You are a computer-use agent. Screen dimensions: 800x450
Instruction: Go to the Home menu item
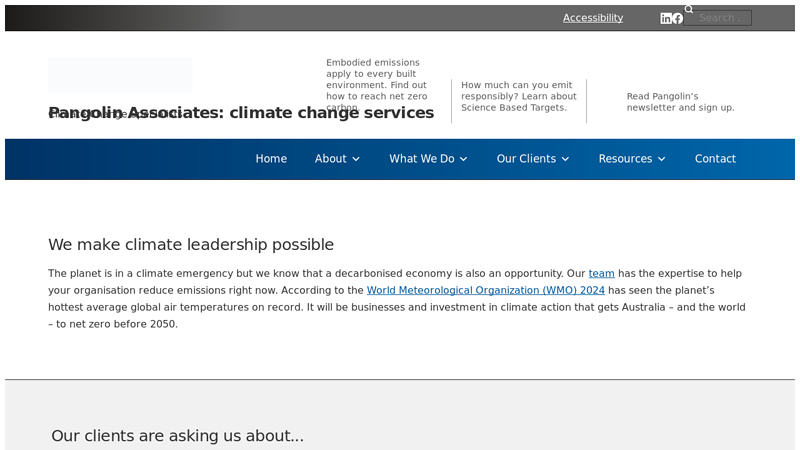pos(271,159)
